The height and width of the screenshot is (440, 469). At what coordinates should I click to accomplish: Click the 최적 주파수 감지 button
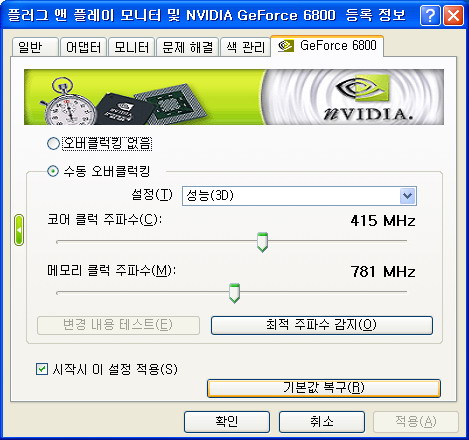coord(322,325)
